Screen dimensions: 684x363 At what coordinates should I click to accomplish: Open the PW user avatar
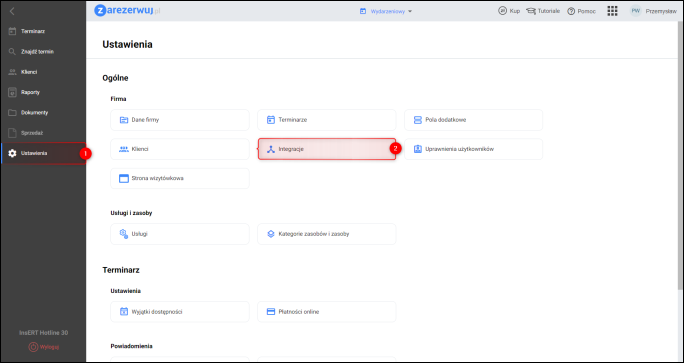point(636,11)
